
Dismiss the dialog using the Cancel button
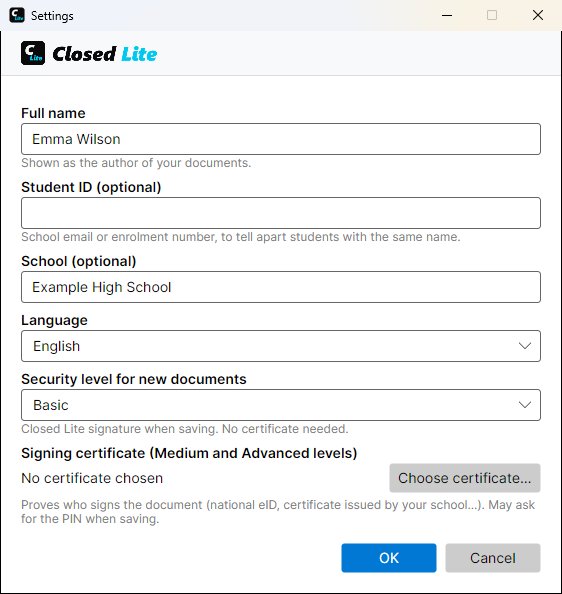point(493,558)
